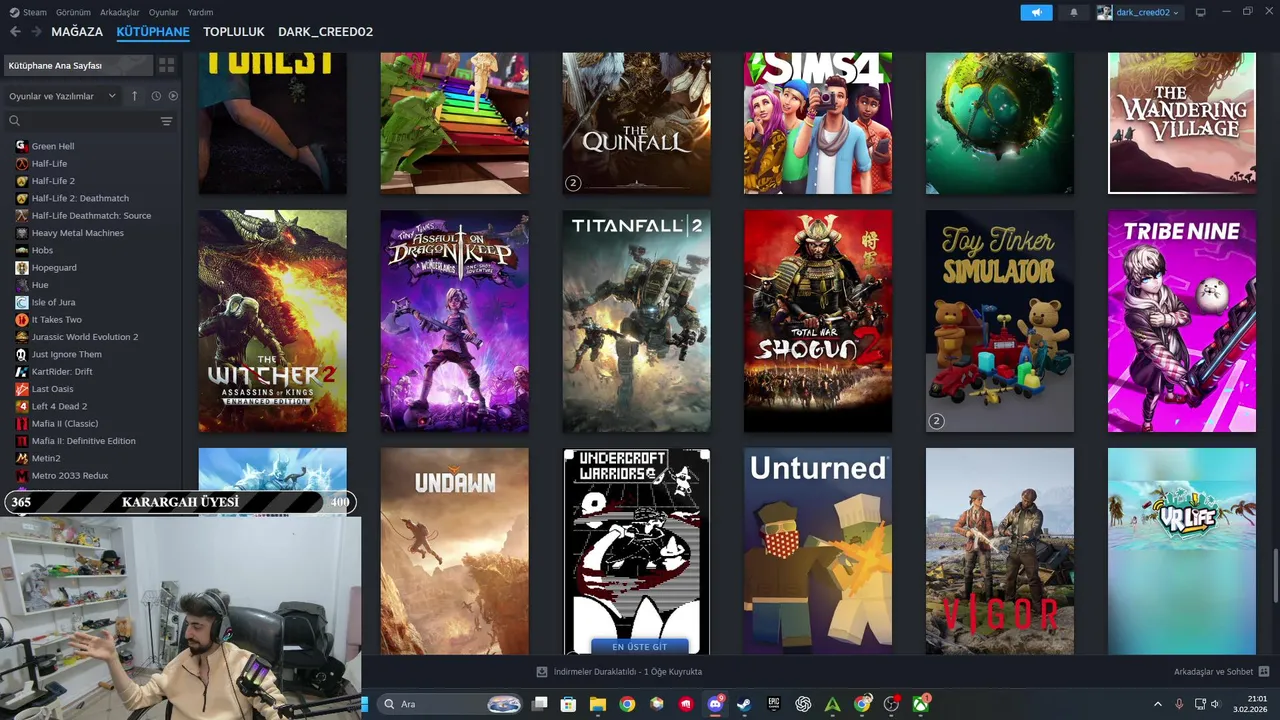Go to the MAĞAZA tab

point(77,32)
